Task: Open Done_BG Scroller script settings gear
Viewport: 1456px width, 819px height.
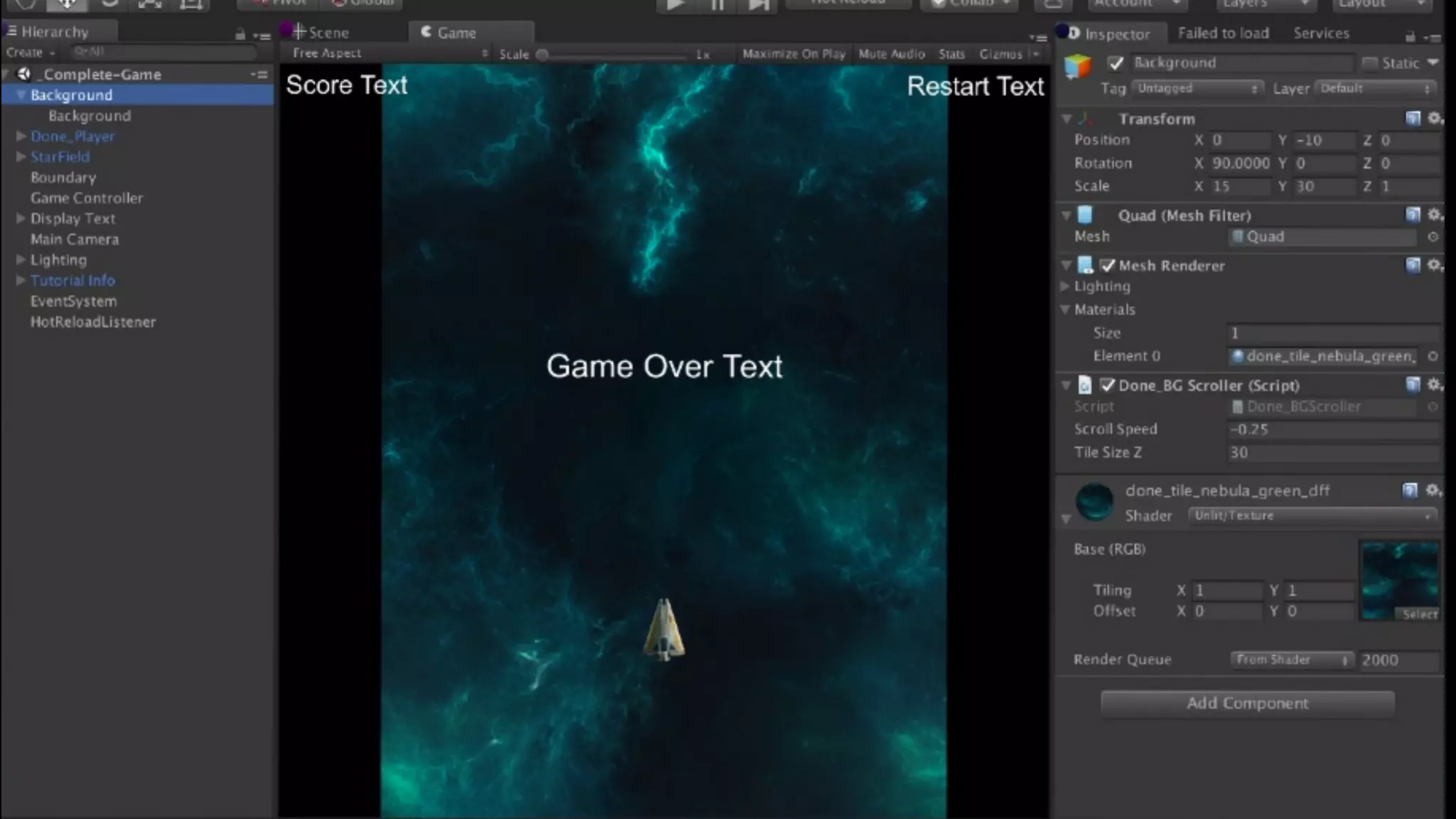Action: click(1435, 385)
